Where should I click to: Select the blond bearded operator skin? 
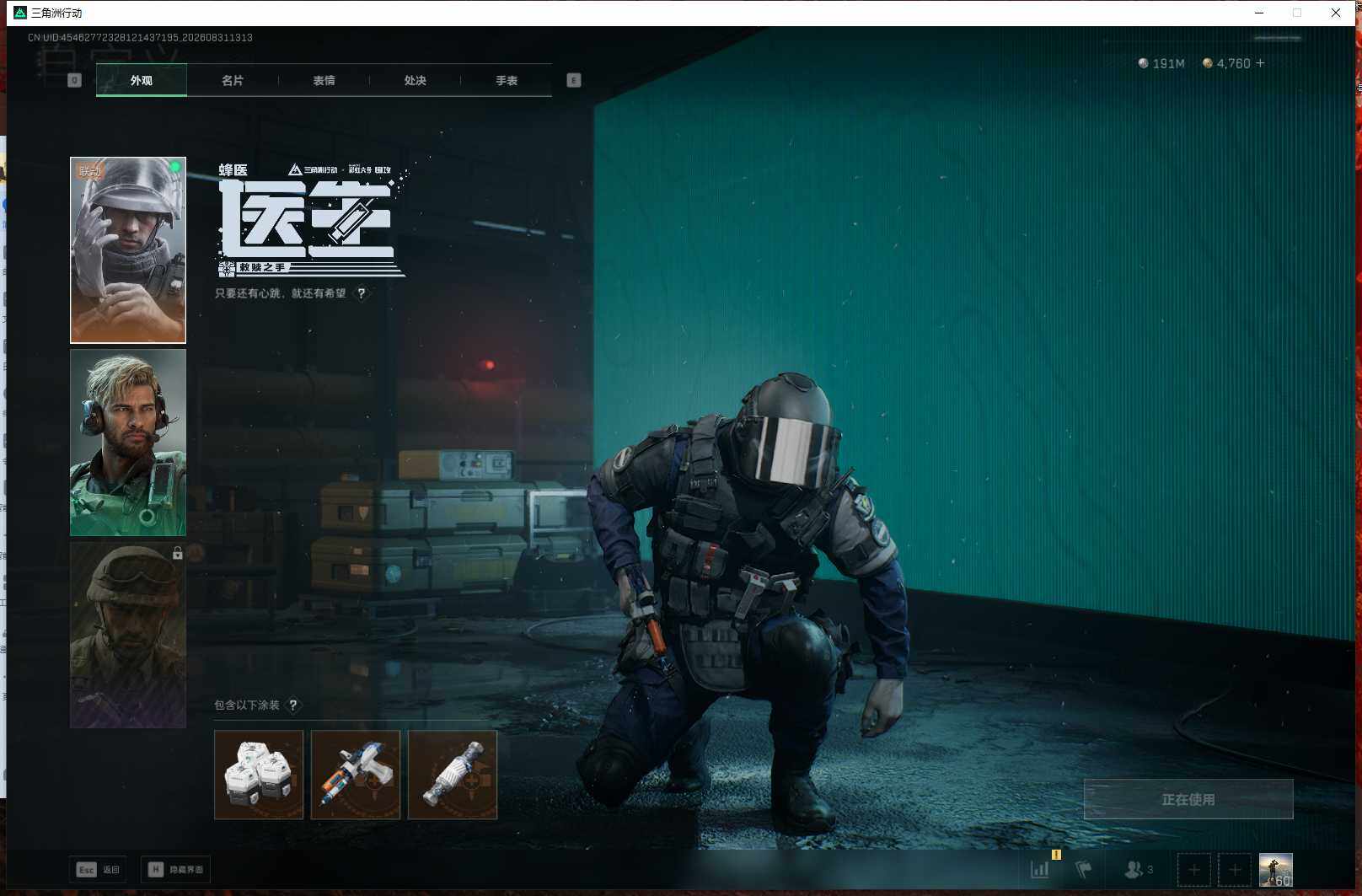(x=128, y=443)
